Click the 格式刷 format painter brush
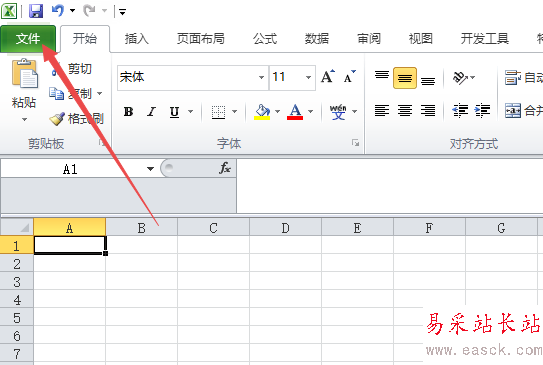Viewport: 543px width, 365px height. tap(57, 119)
